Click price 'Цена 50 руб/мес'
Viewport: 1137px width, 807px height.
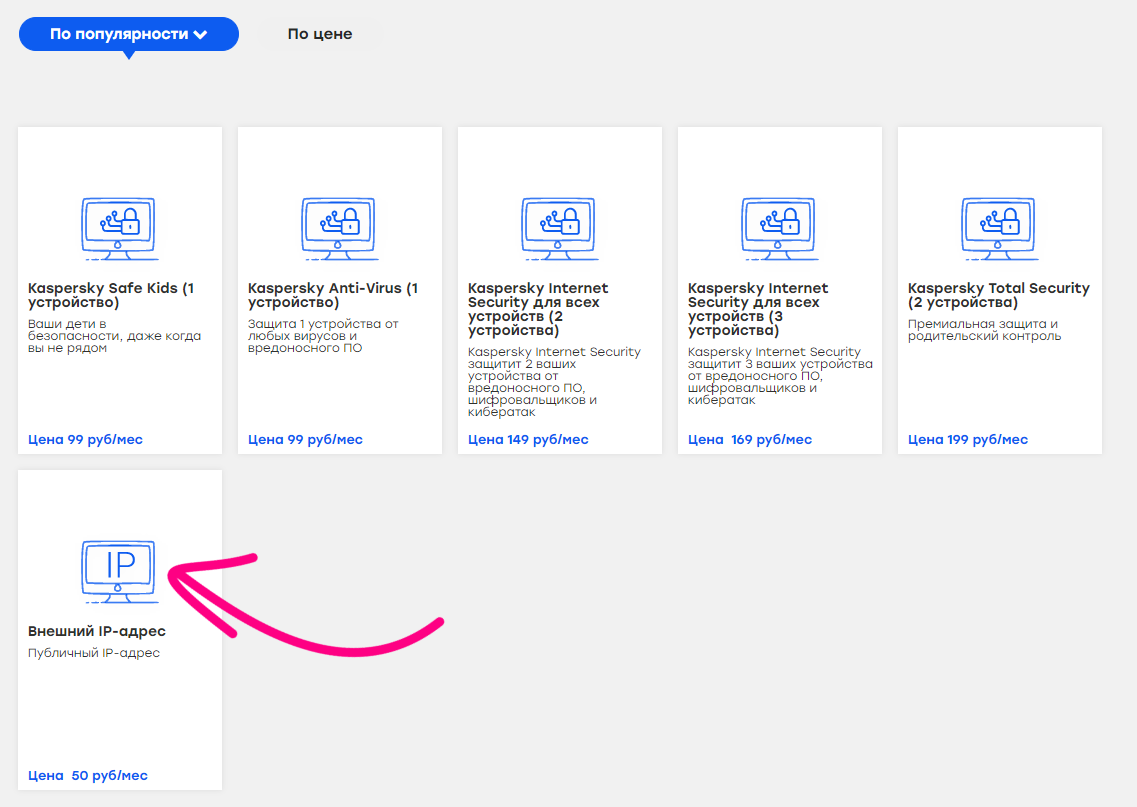pyautogui.click(x=88, y=775)
